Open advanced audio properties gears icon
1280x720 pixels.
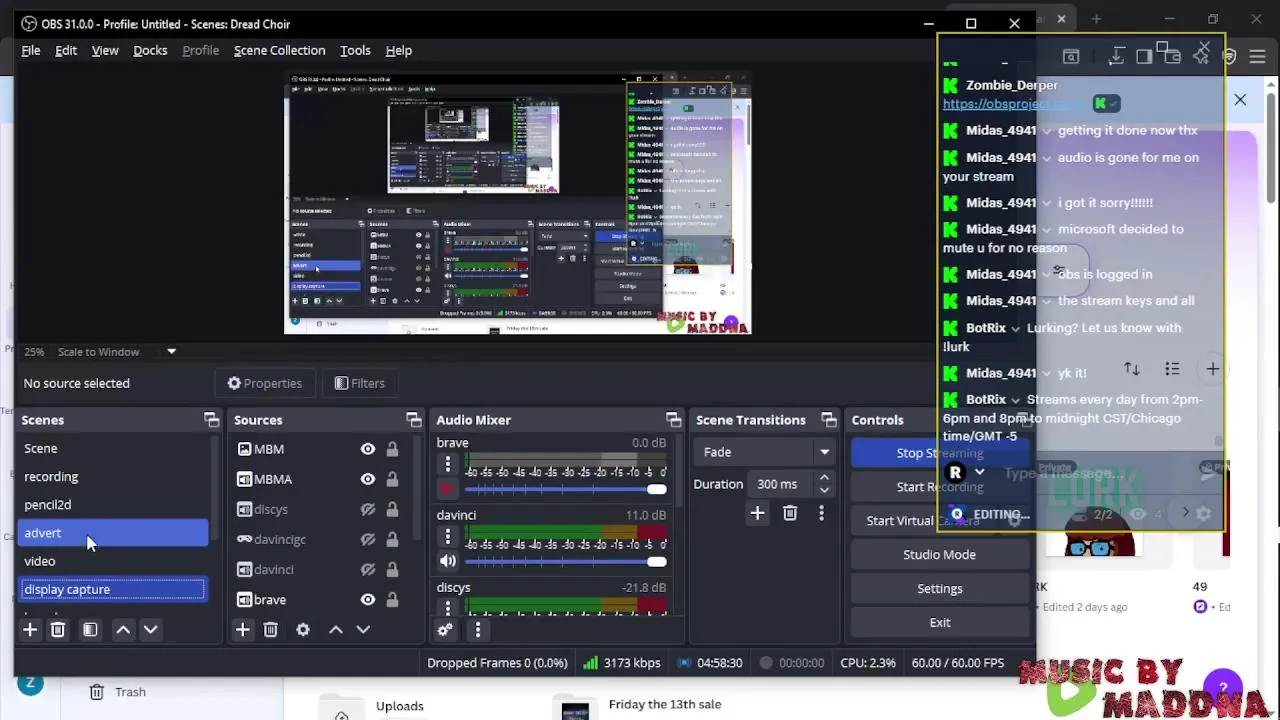click(445, 629)
